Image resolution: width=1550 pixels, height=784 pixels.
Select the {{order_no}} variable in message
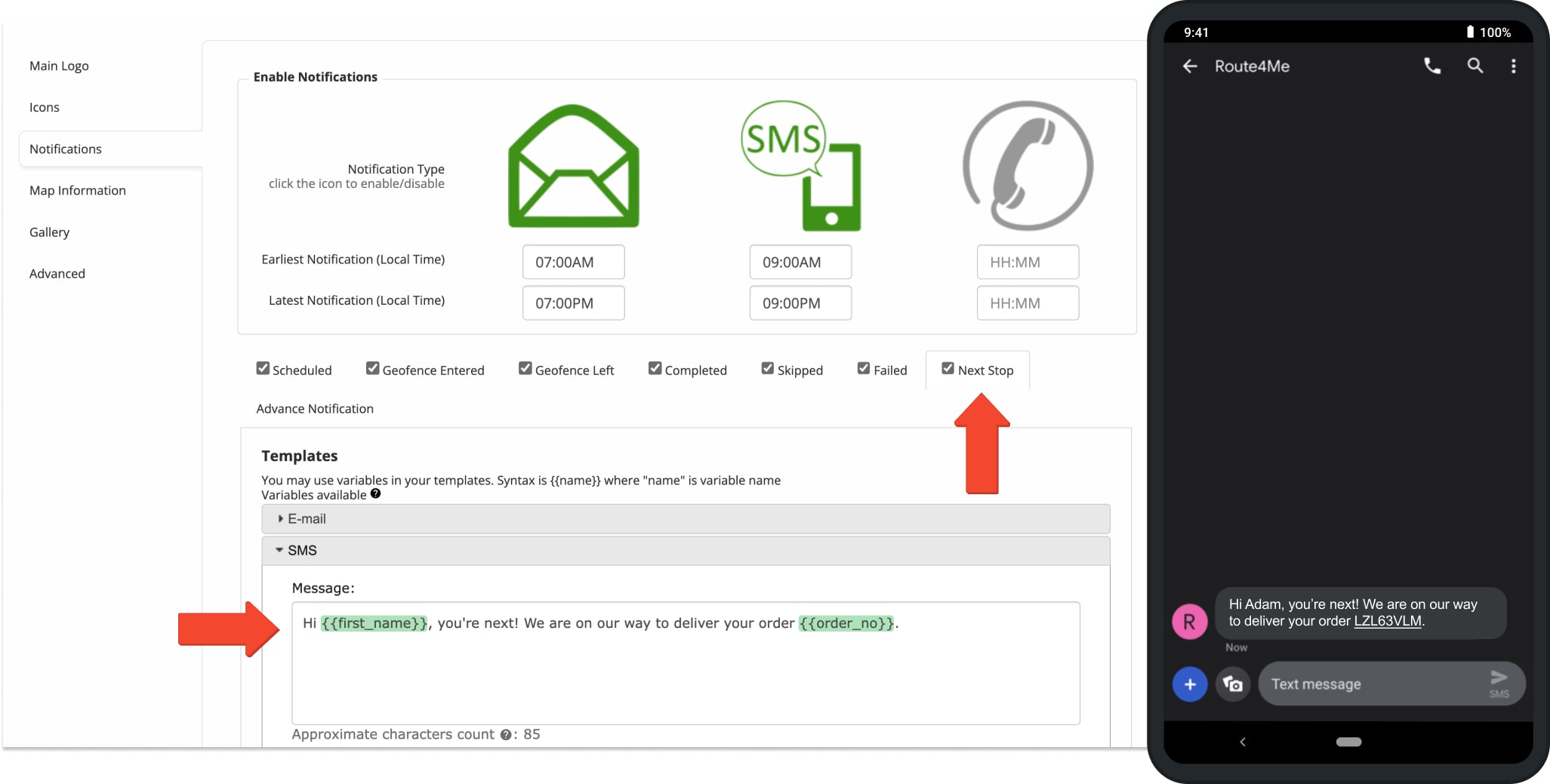click(x=846, y=623)
